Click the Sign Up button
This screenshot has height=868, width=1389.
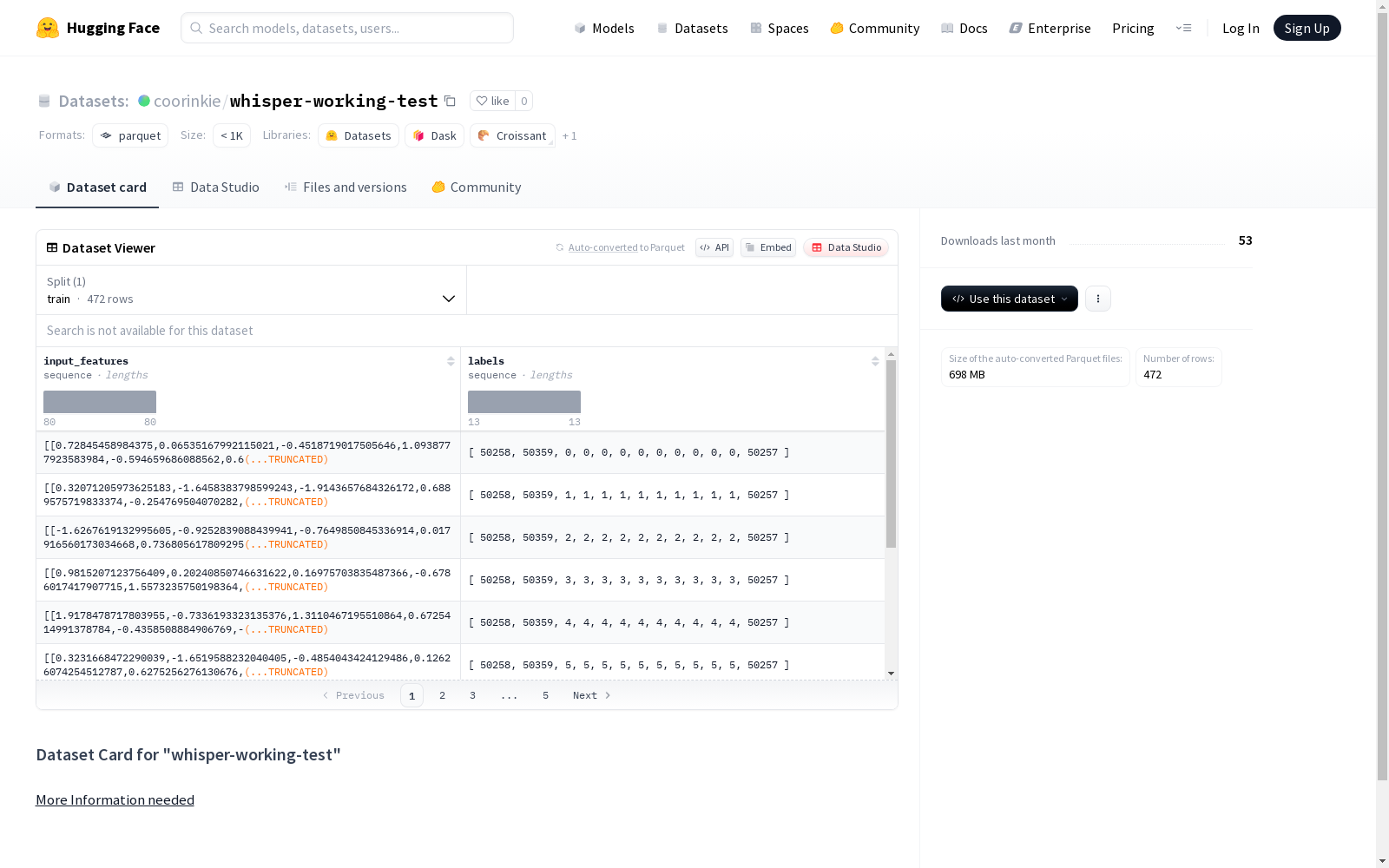[1307, 28]
